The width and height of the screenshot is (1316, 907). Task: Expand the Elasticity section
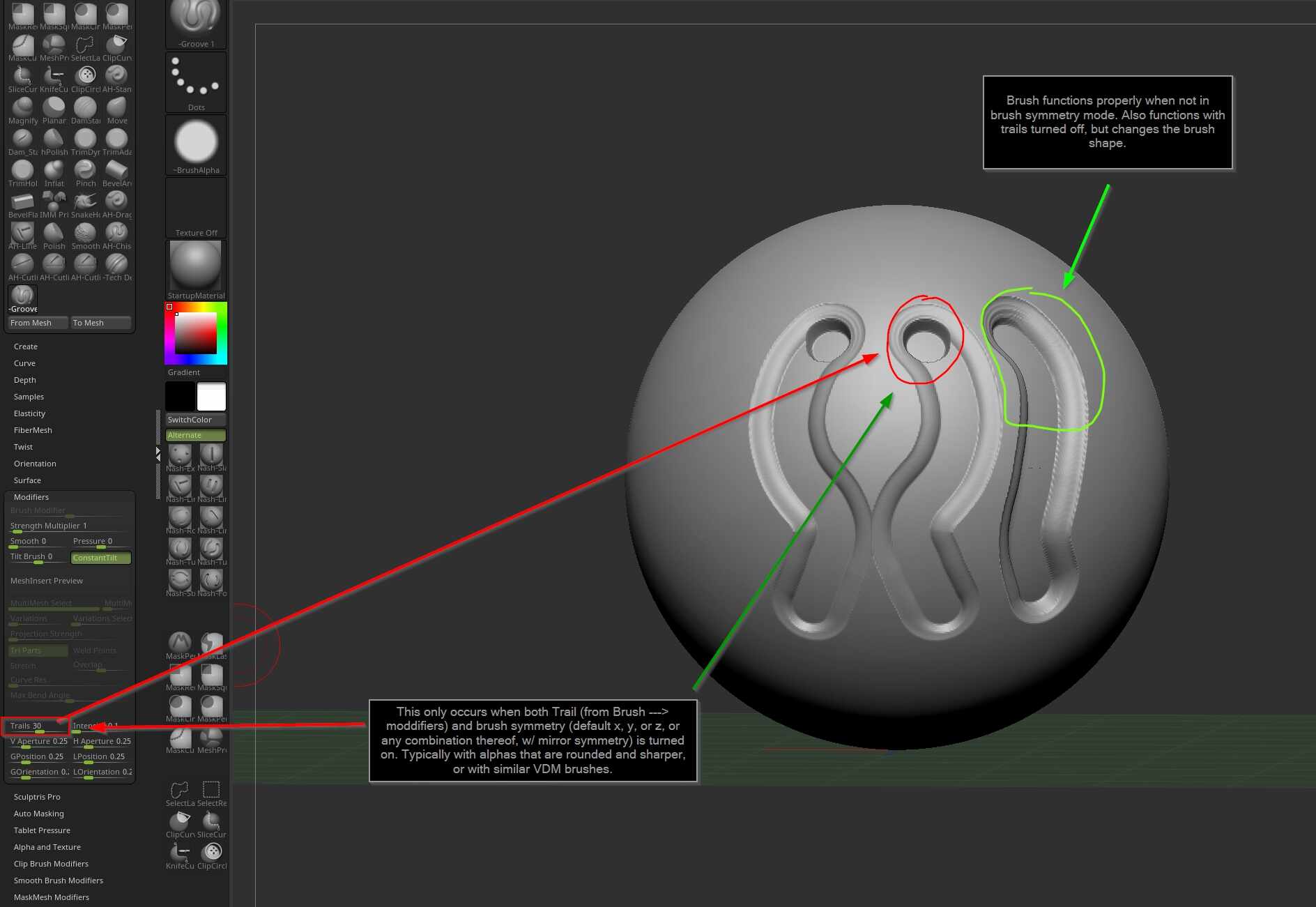29,413
